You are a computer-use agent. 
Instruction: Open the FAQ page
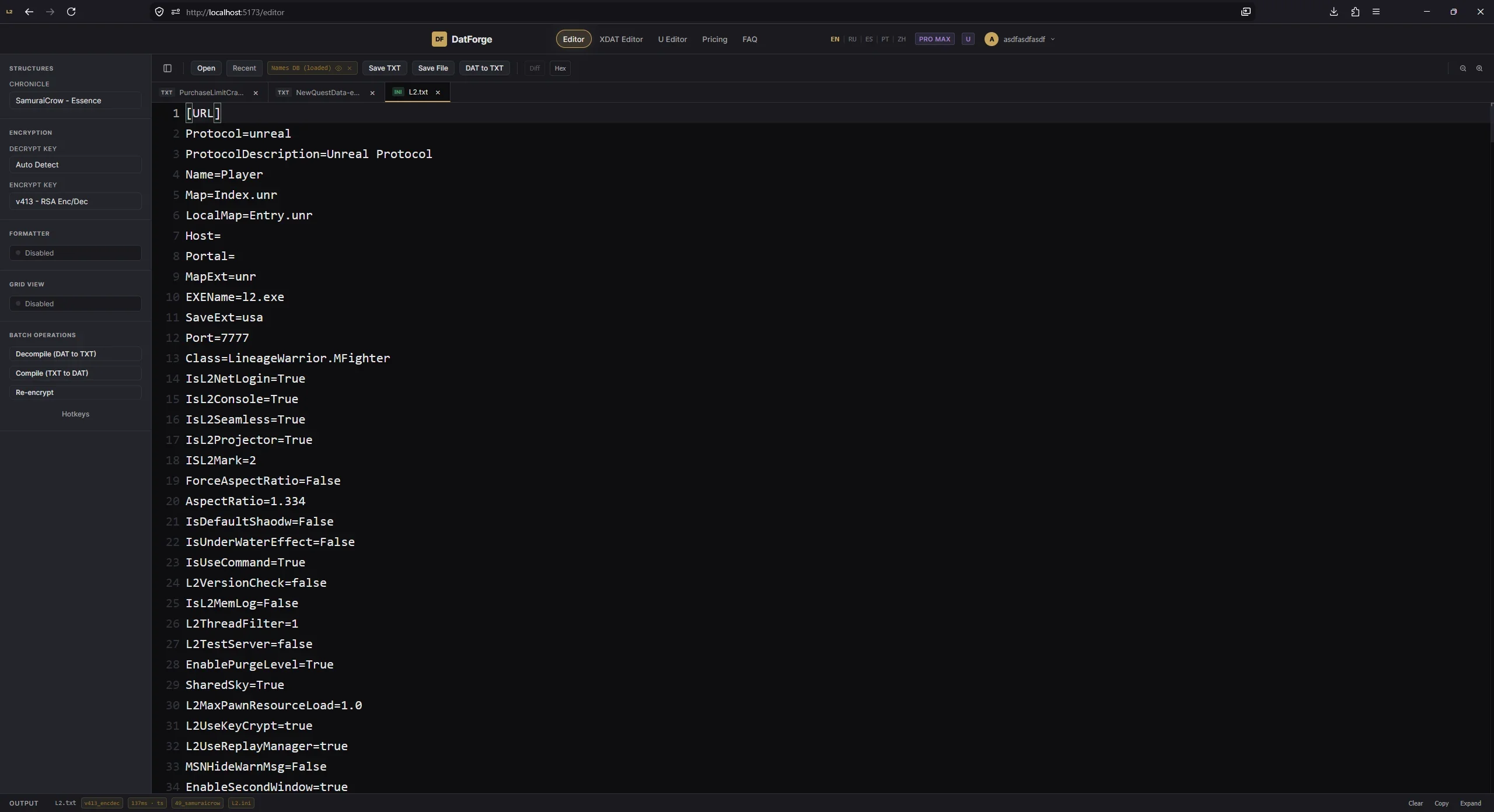click(x=749, y=39)
